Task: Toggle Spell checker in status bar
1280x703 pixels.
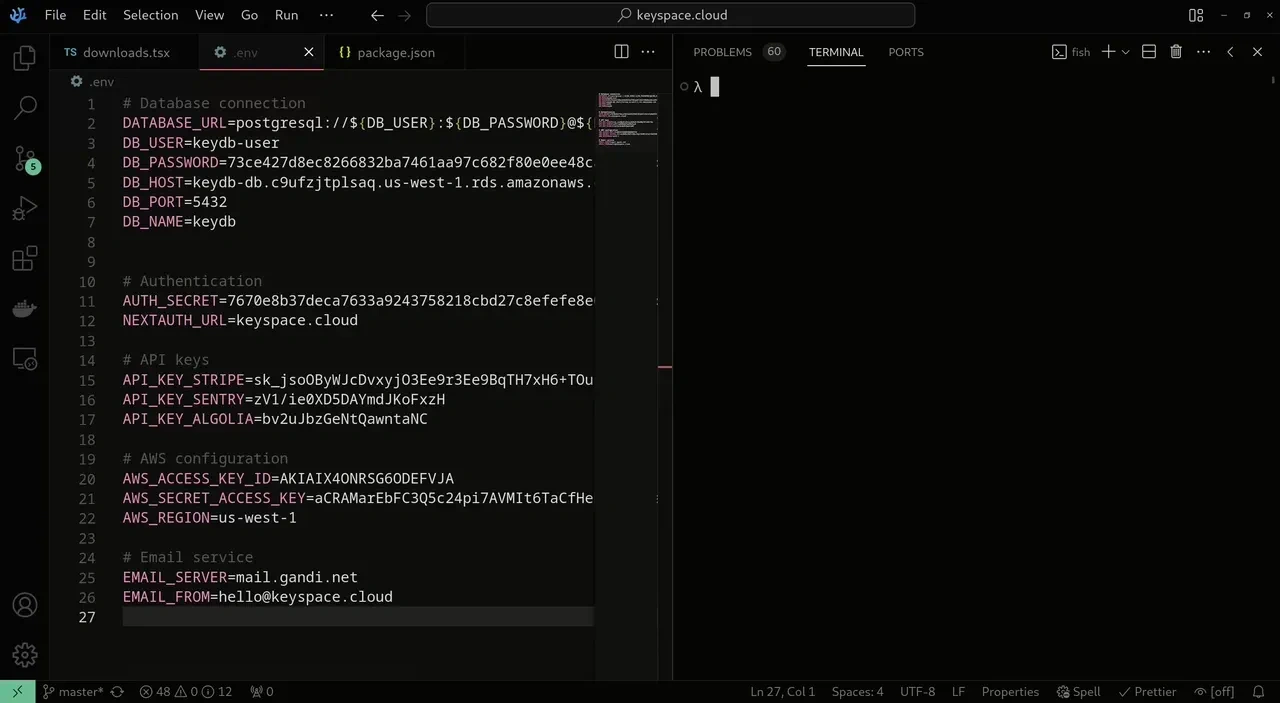Action: tap(1078, 692)
